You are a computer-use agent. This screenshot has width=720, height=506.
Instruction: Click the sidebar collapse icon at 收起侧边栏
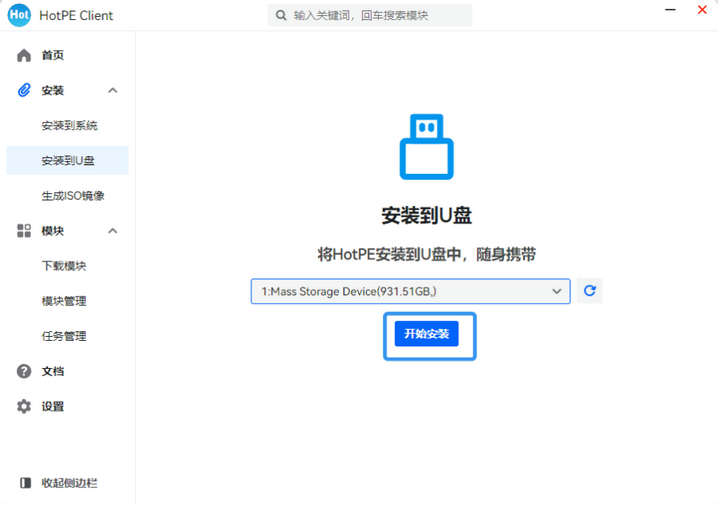(25, 483)
